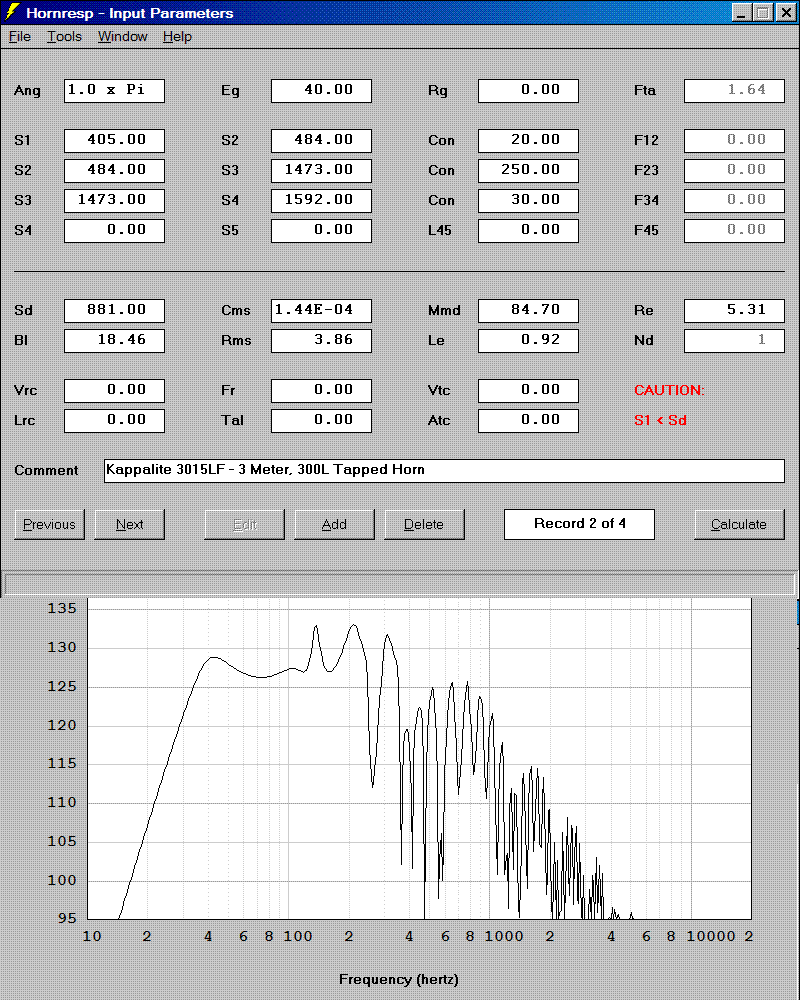800x1000 pixels.
Task: Open the Help menu
Action: (177, 37)
